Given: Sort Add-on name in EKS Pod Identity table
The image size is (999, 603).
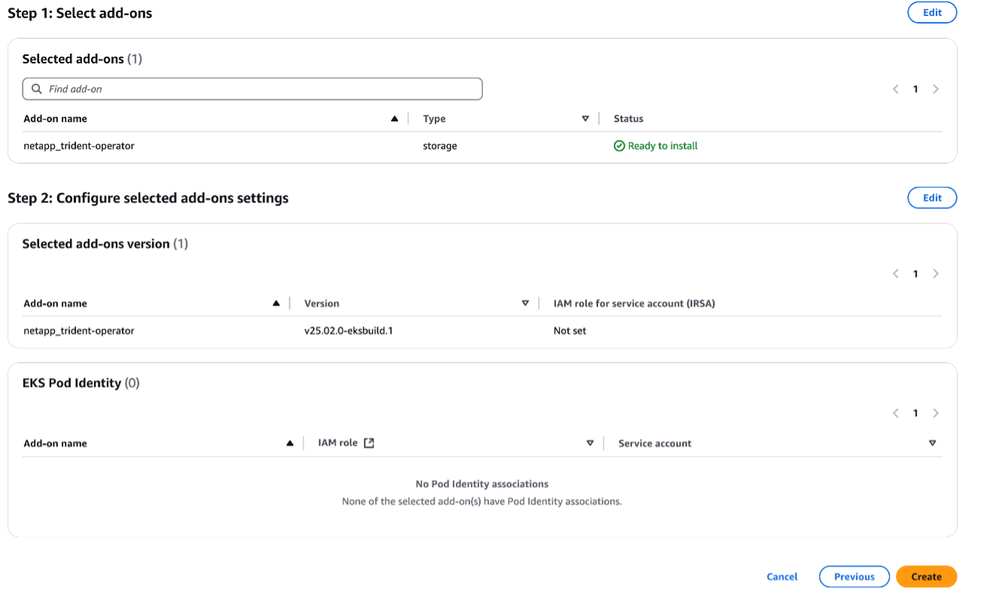Looking at the screenshot, I should pos(290,443).
